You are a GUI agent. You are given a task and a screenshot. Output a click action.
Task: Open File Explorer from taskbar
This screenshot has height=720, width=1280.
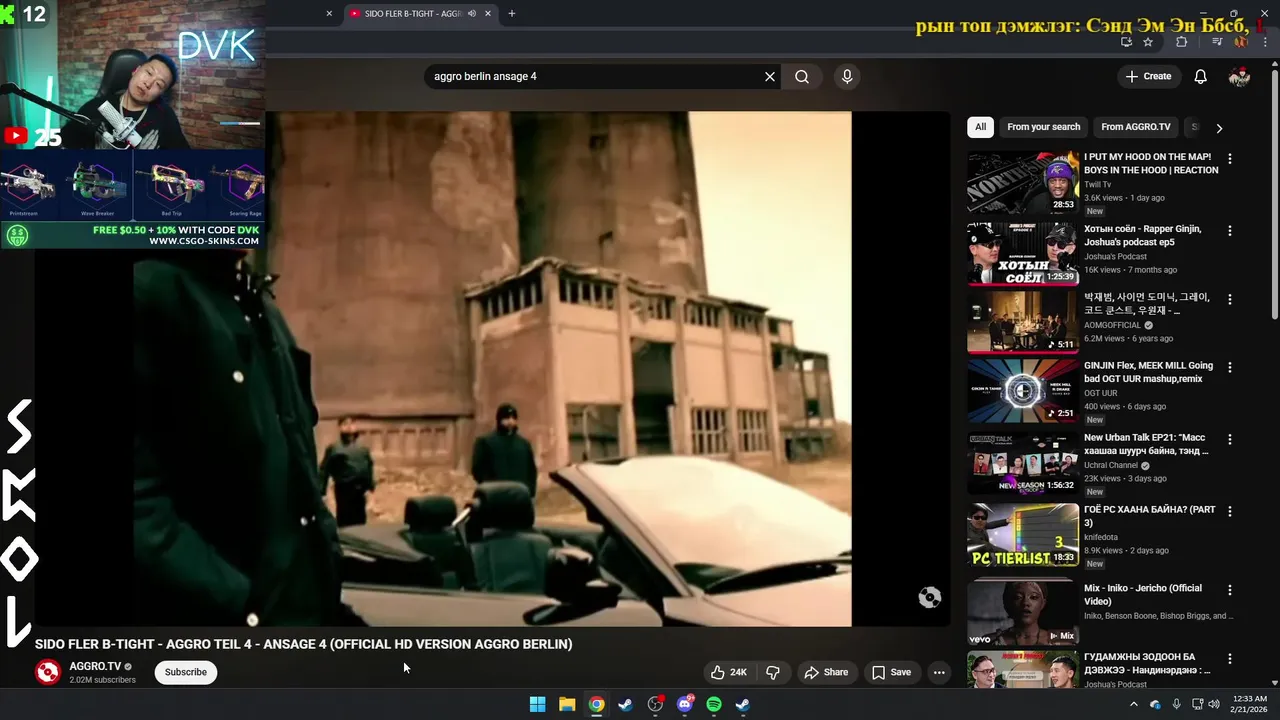pos(567,704)
